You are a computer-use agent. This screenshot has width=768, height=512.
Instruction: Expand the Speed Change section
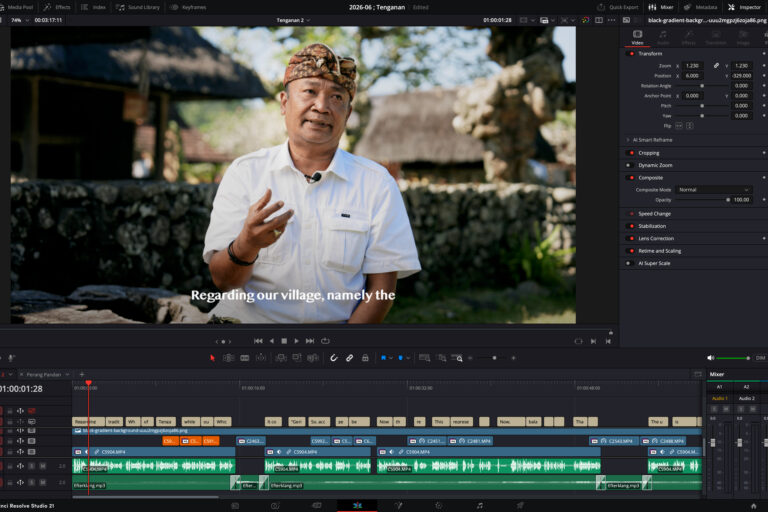point(654,214)
